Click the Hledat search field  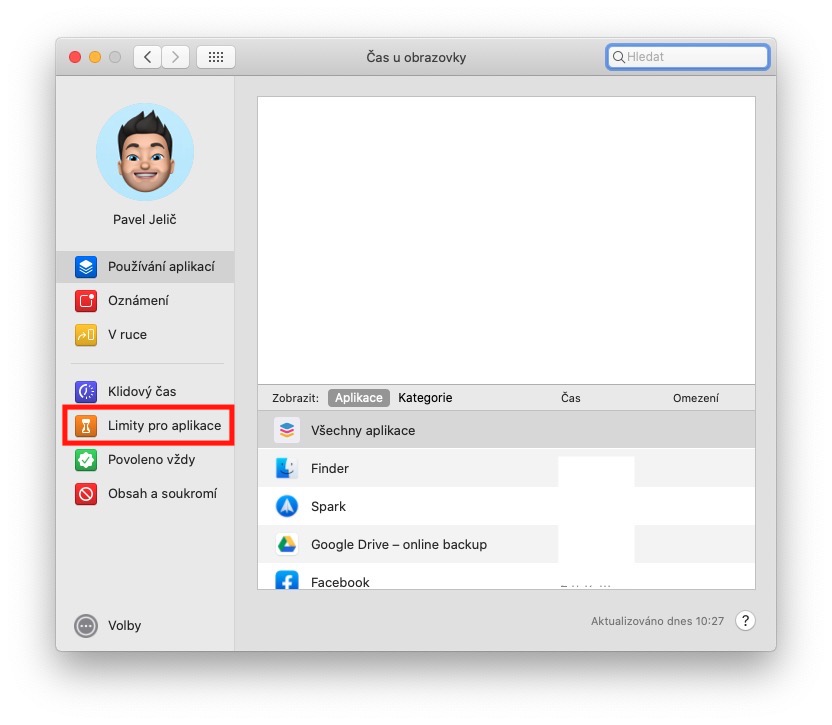688,57
